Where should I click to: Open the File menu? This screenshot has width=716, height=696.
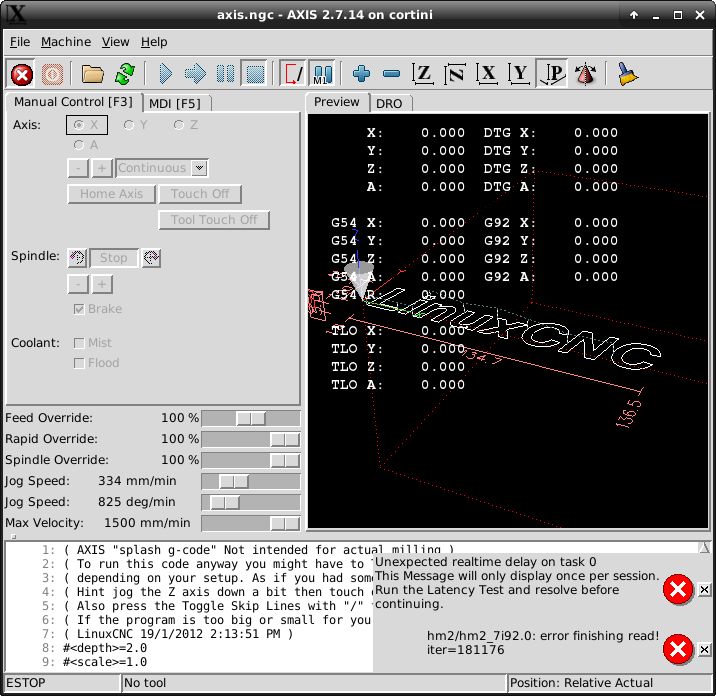(20, 42)
